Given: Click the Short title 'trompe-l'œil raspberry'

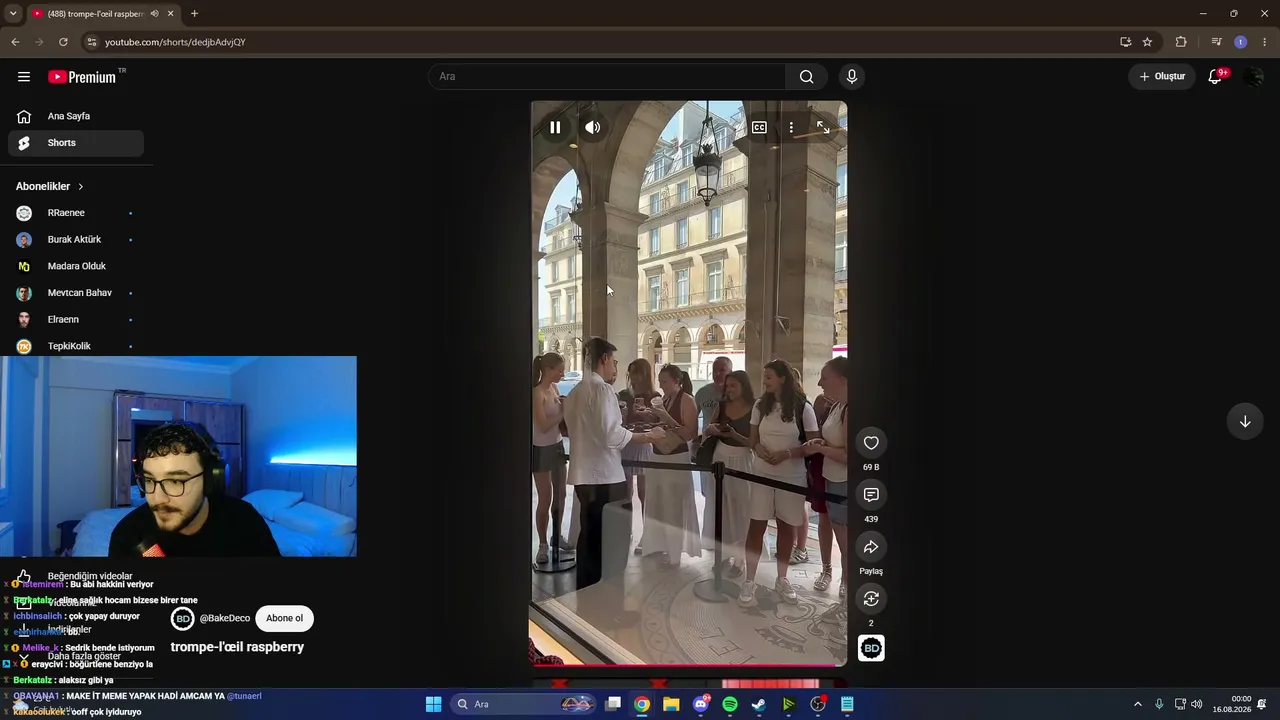Looking at the screenshot, I should [237, 647].
